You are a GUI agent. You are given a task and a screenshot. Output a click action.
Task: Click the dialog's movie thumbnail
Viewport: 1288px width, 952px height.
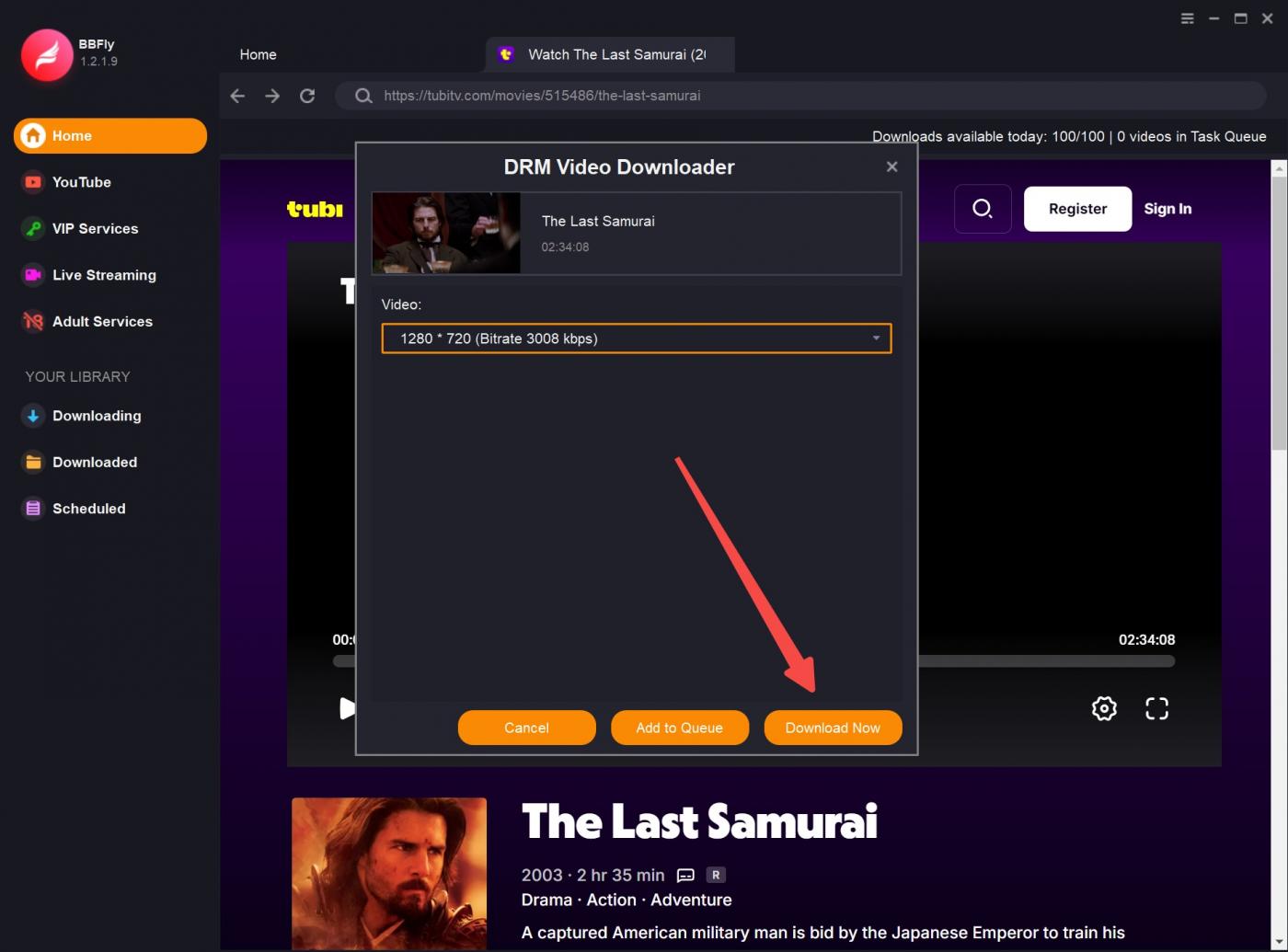pyautogui.click(x=446, y=233)
